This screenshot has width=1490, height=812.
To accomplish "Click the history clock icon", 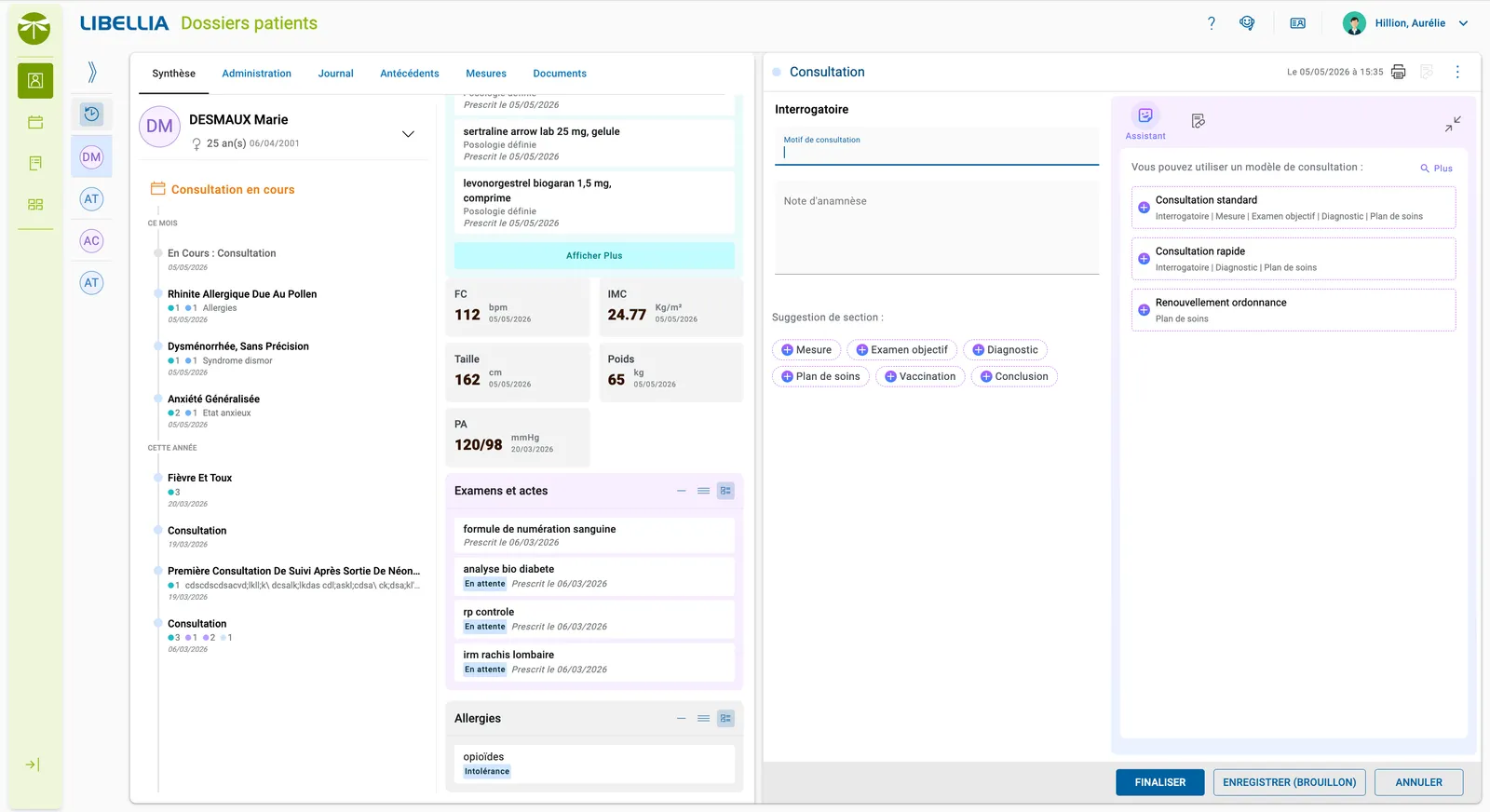I will [x=91, y=114].
